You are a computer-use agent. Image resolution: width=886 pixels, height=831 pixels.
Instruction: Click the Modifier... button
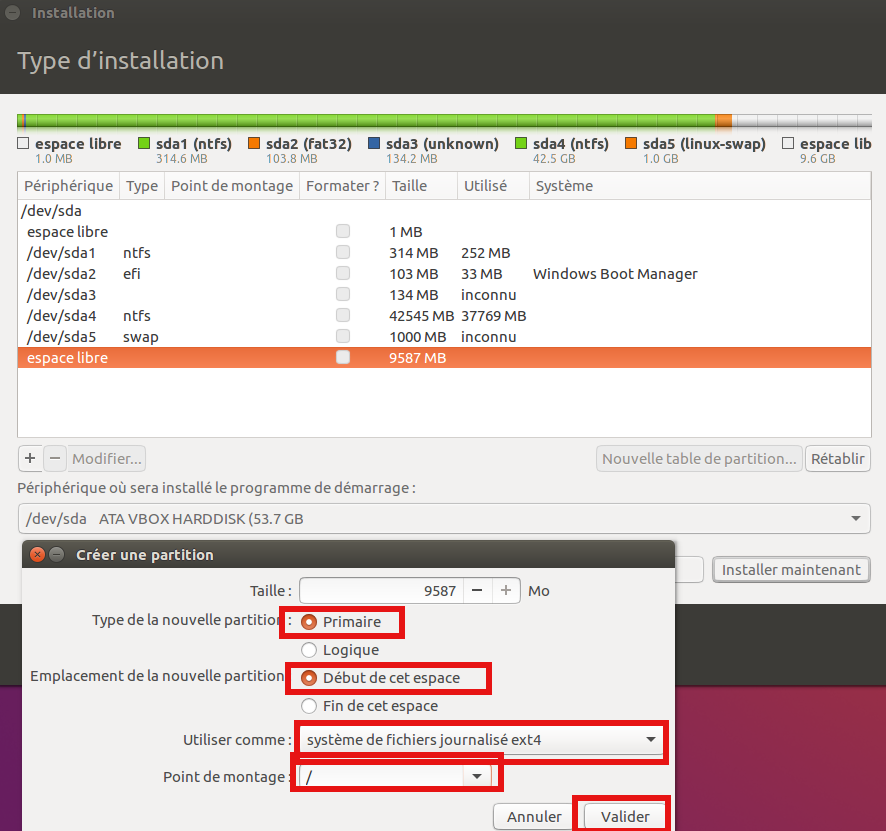107,458
